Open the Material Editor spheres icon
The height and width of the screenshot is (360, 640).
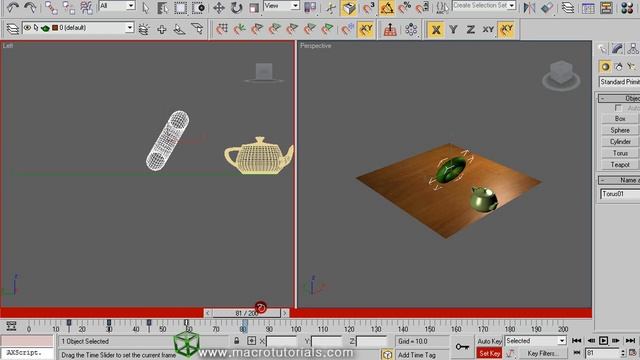click(627, 7)
